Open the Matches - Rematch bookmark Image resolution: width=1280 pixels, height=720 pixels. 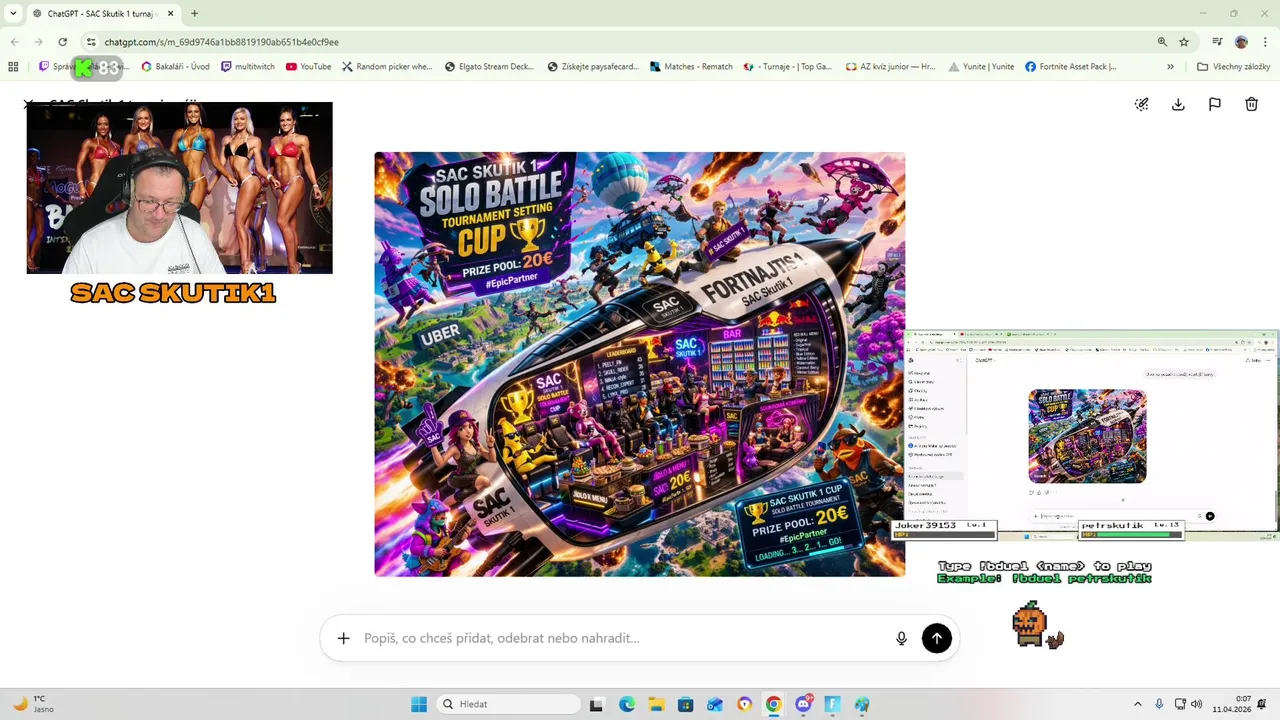point(690,67)
